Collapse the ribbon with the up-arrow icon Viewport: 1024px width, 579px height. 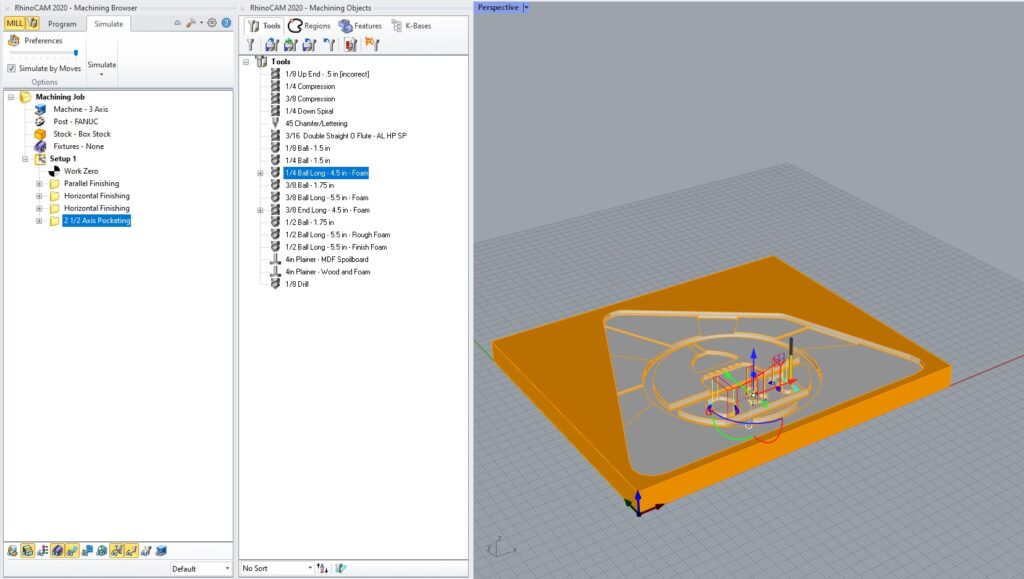177,23
